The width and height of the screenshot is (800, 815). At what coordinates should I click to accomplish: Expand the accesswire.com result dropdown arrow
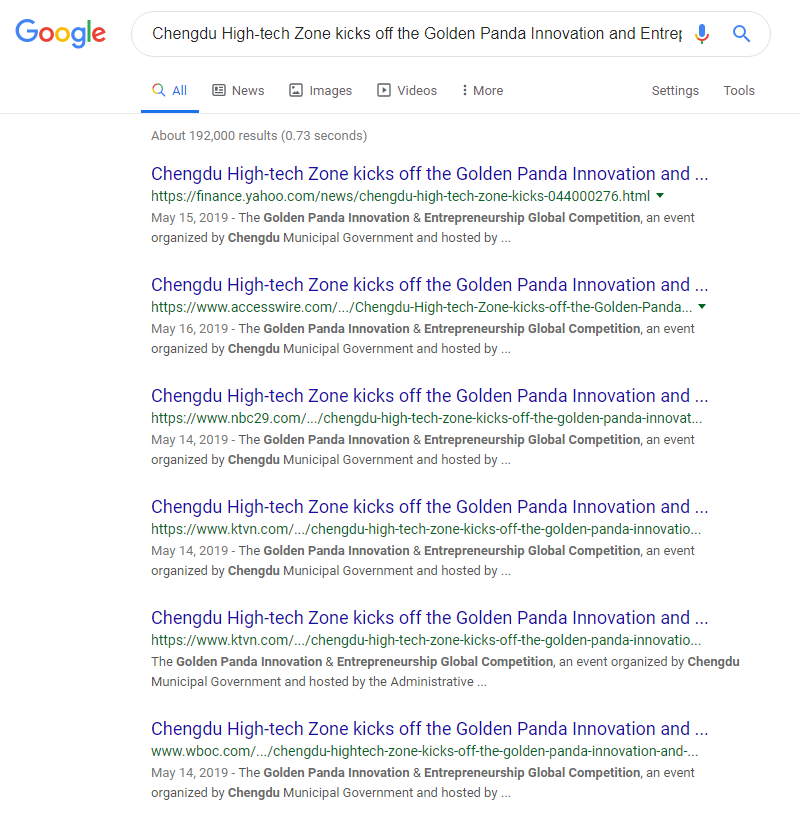(702, 306)
